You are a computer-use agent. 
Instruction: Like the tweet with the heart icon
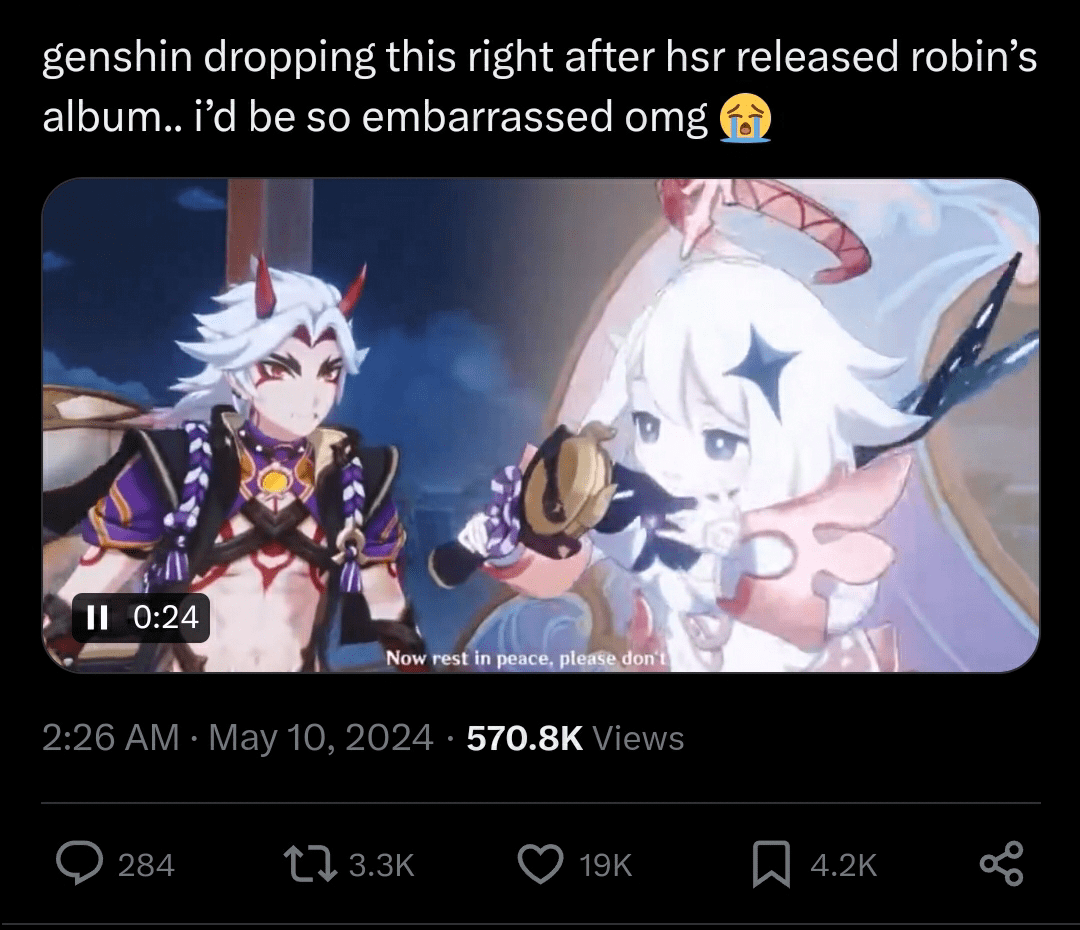click(541, 864)
